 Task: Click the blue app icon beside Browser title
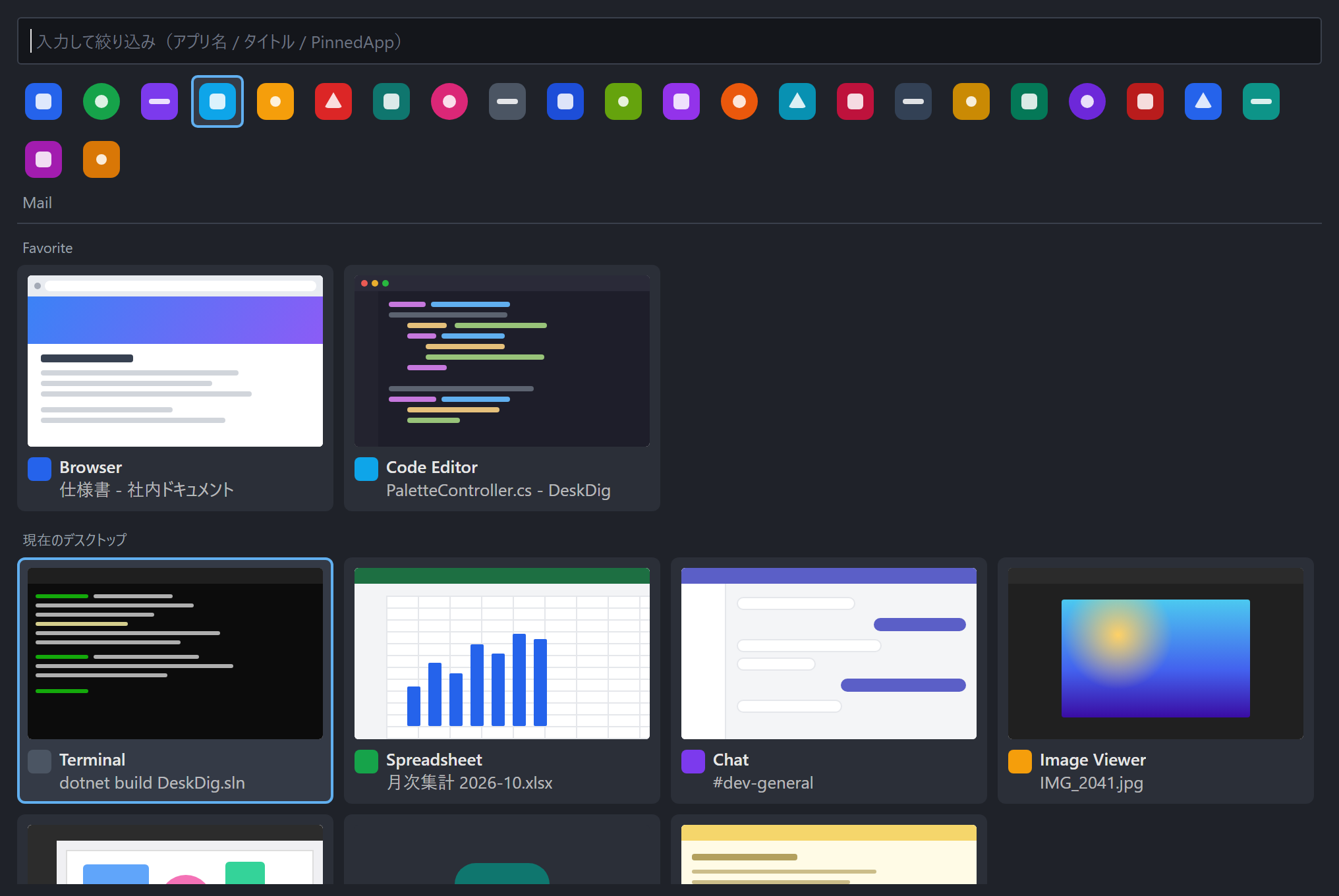click(40, 469)
